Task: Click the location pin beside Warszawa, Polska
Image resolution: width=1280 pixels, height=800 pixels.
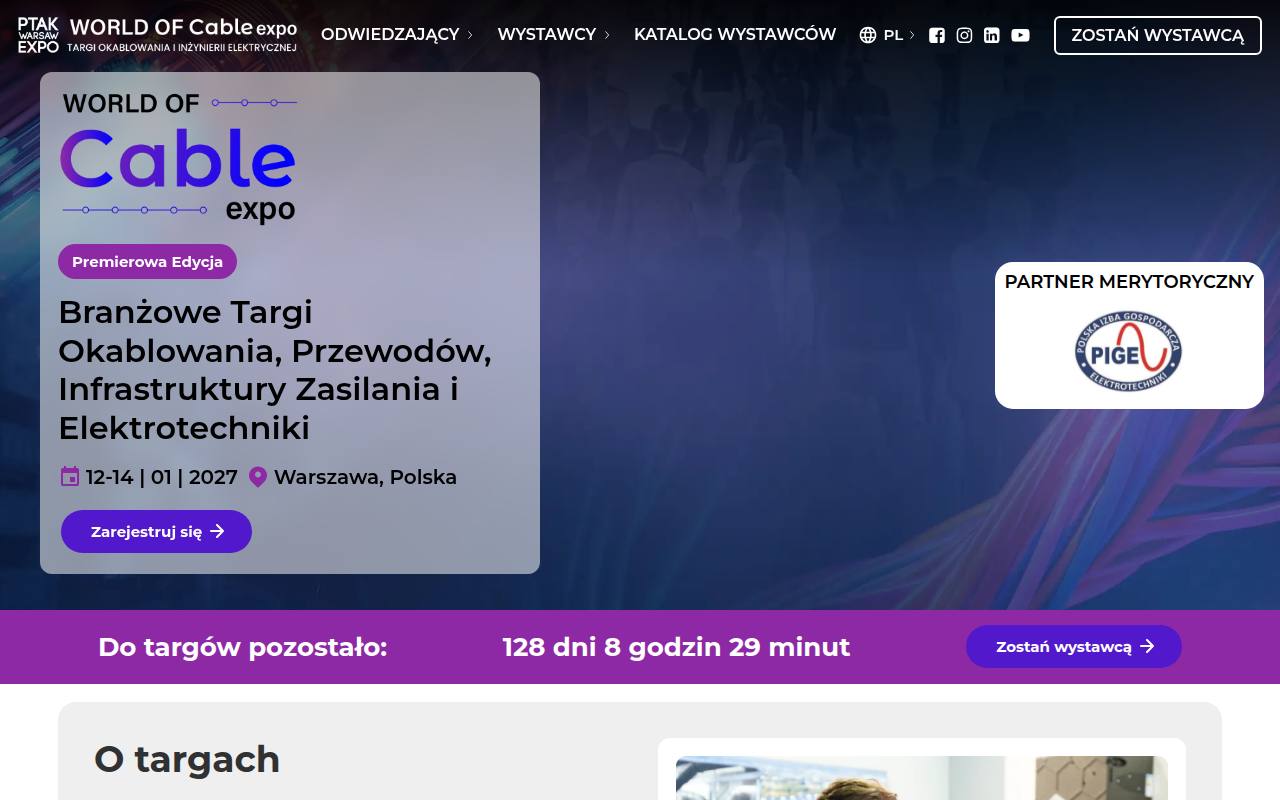Action: [x=258, y=477]
